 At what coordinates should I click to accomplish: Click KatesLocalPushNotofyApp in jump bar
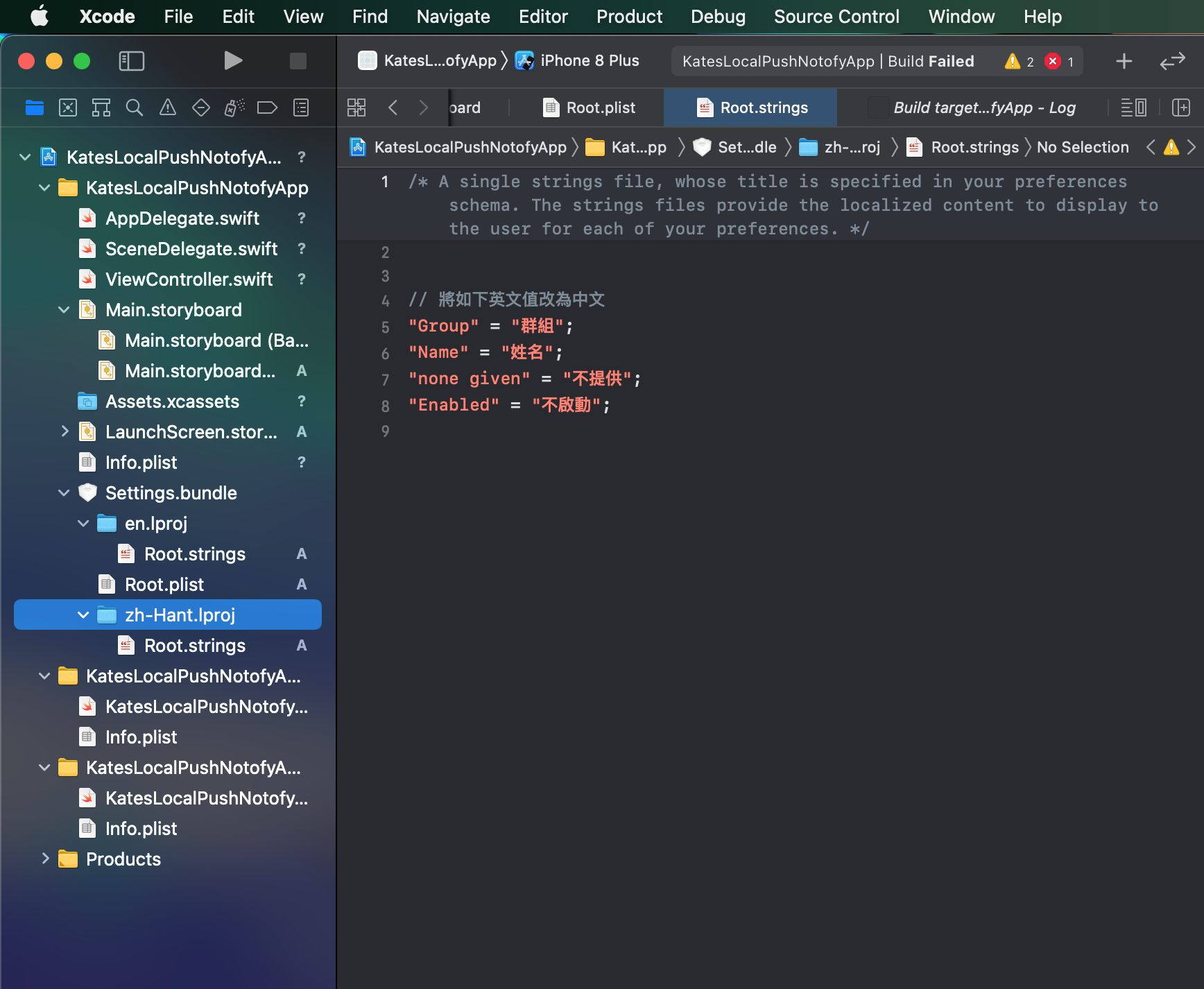click(x=458, y=147)
